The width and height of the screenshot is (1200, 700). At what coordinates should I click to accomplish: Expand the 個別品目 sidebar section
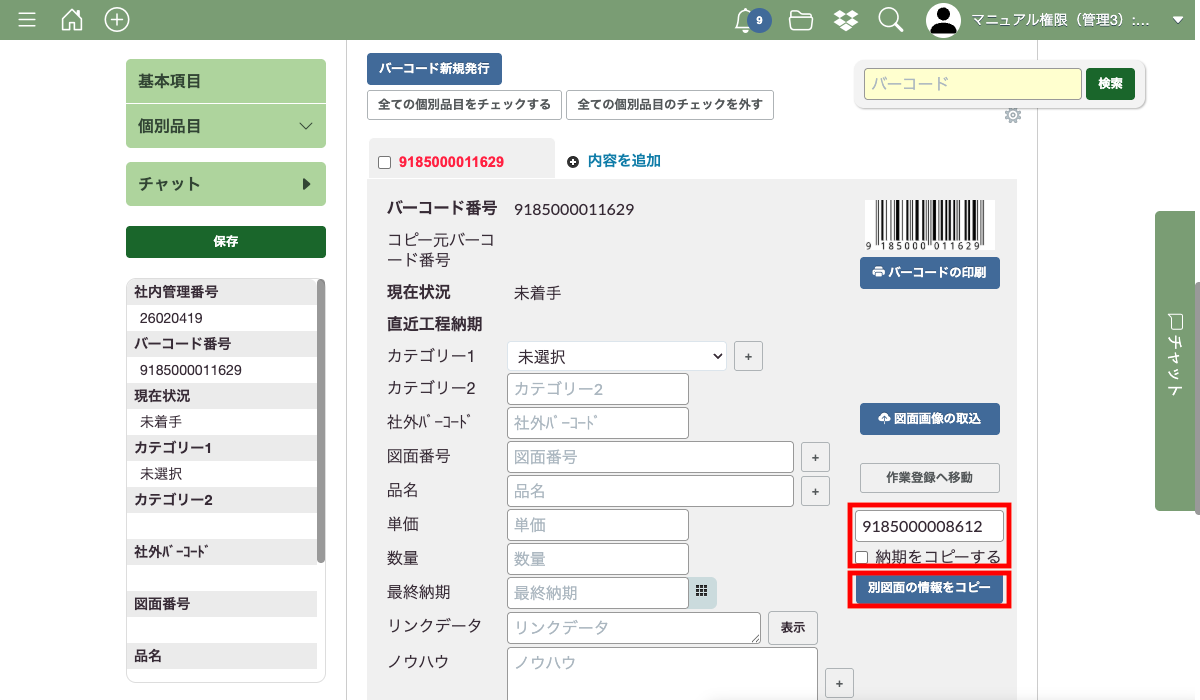pyautogui.click(x=226, y=126)
